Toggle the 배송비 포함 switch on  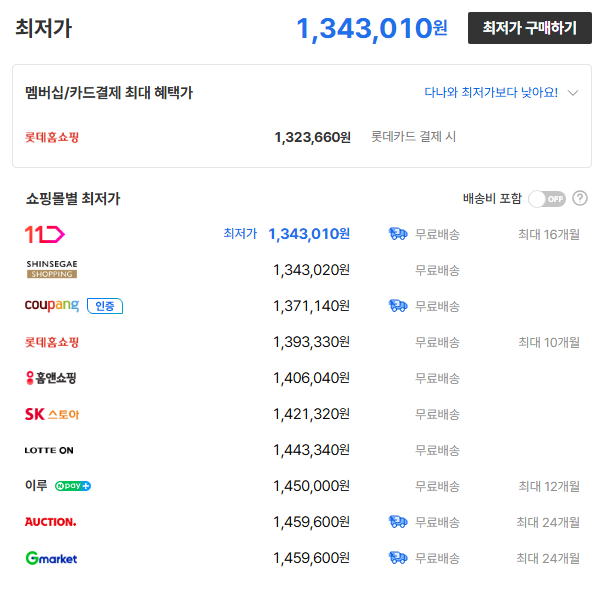pos(547,199)
